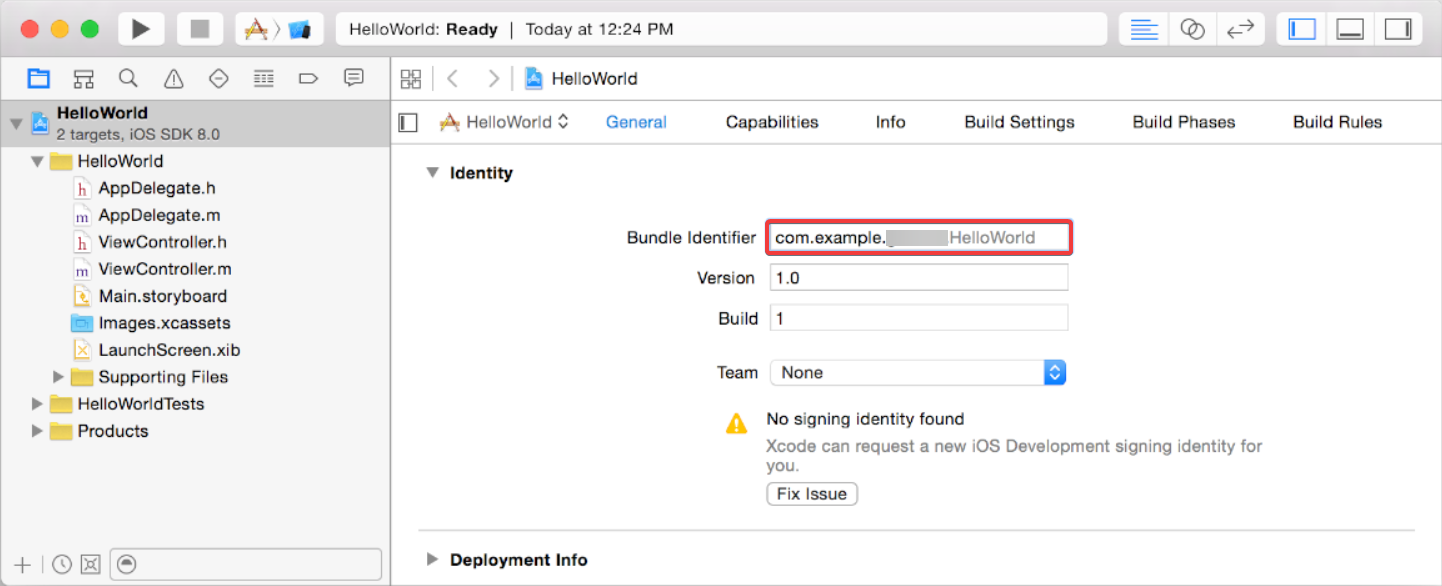Switch to the Build Rules tab
The height and width of the screenshot is (586, 1442).
pos(1337,122)
